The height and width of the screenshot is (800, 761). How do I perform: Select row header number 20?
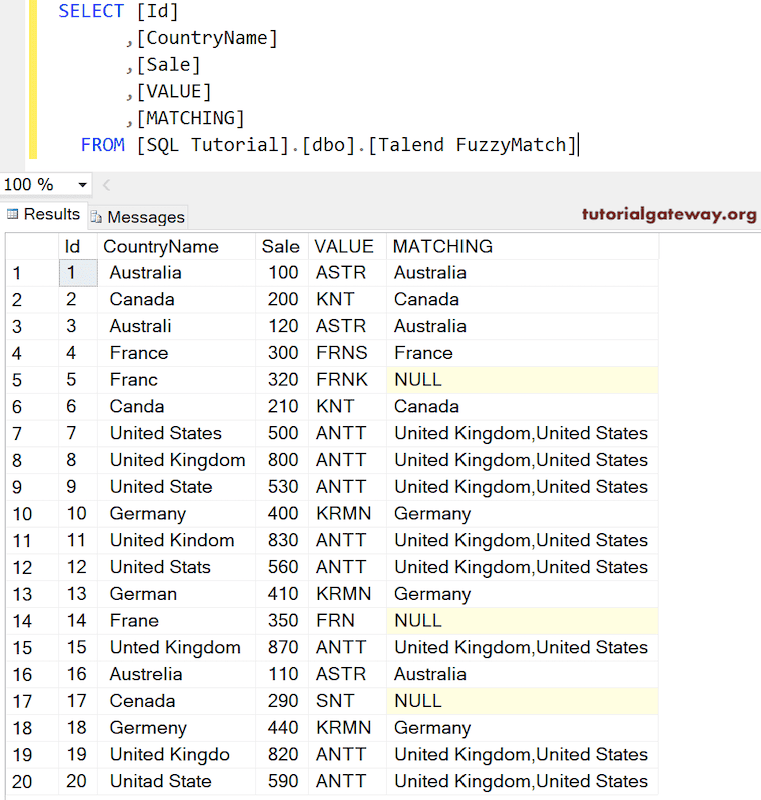[x=32, y=781]
